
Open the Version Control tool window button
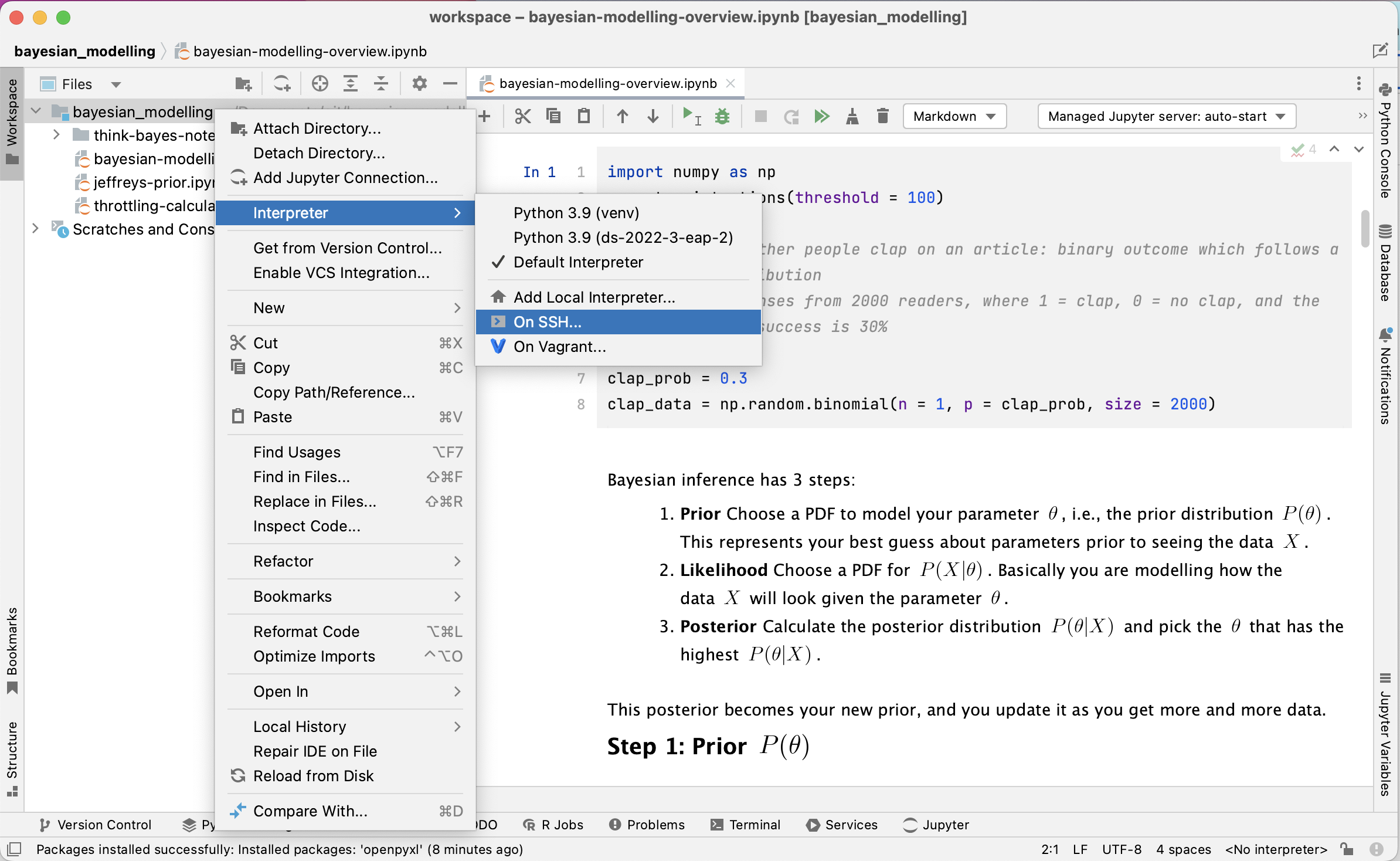(x=96, y=825)
